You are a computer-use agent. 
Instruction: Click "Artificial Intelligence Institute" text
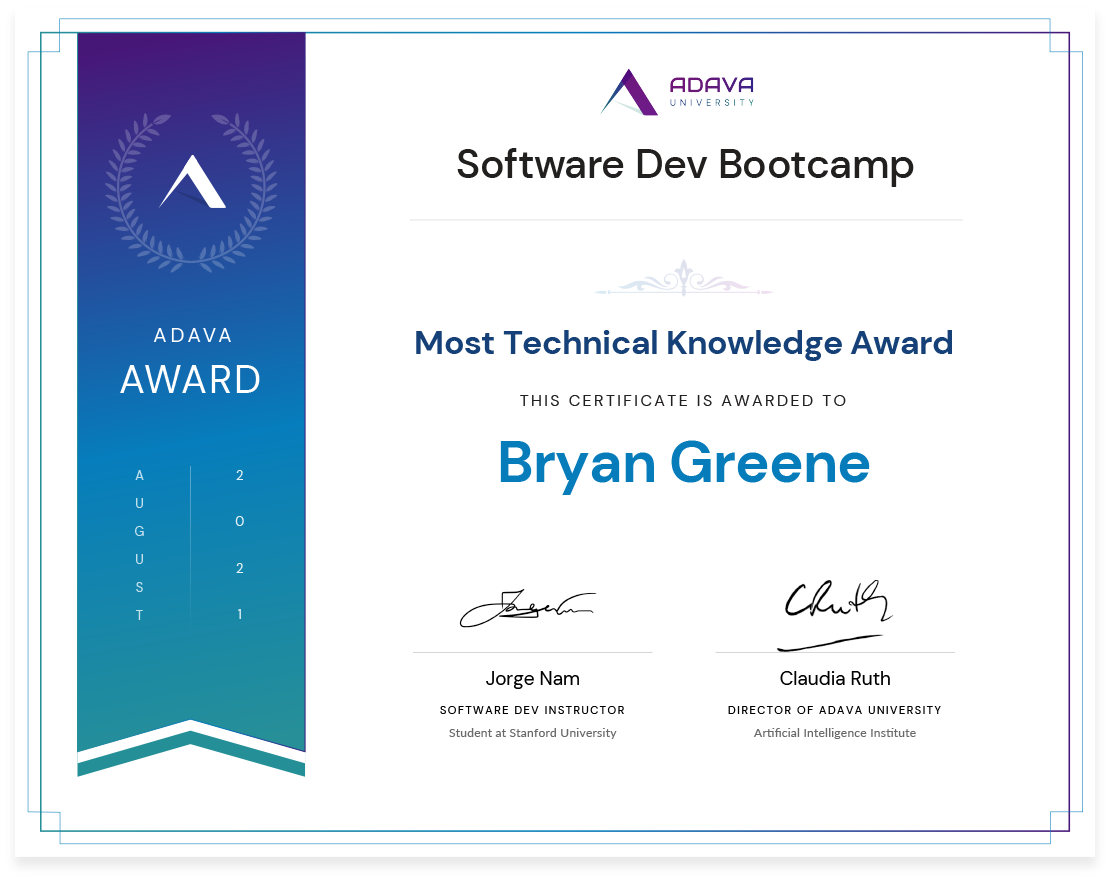[x=835, y=733]
